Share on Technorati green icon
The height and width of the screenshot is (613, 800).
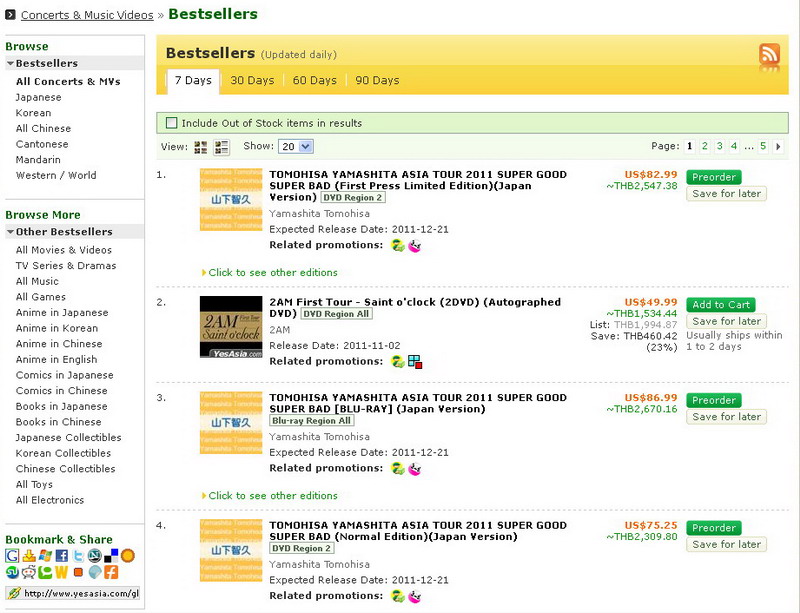pos(45,572)
